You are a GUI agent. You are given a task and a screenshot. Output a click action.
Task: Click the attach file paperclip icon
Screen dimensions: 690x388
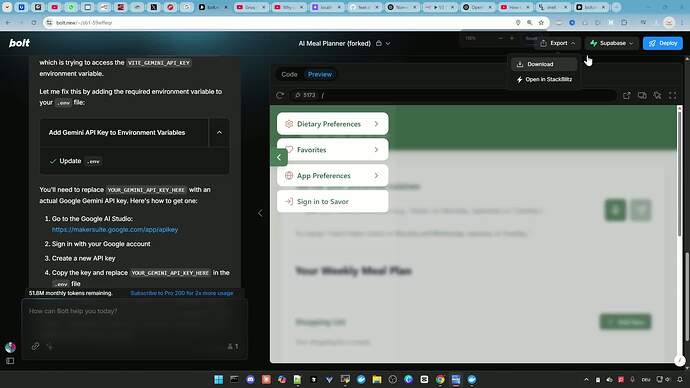coord(36,346)
